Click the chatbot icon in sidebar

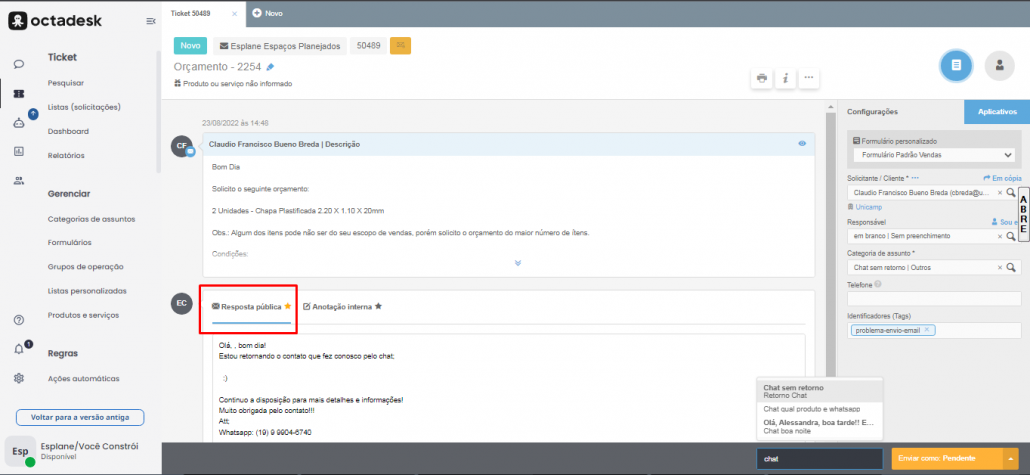[19, 122]
